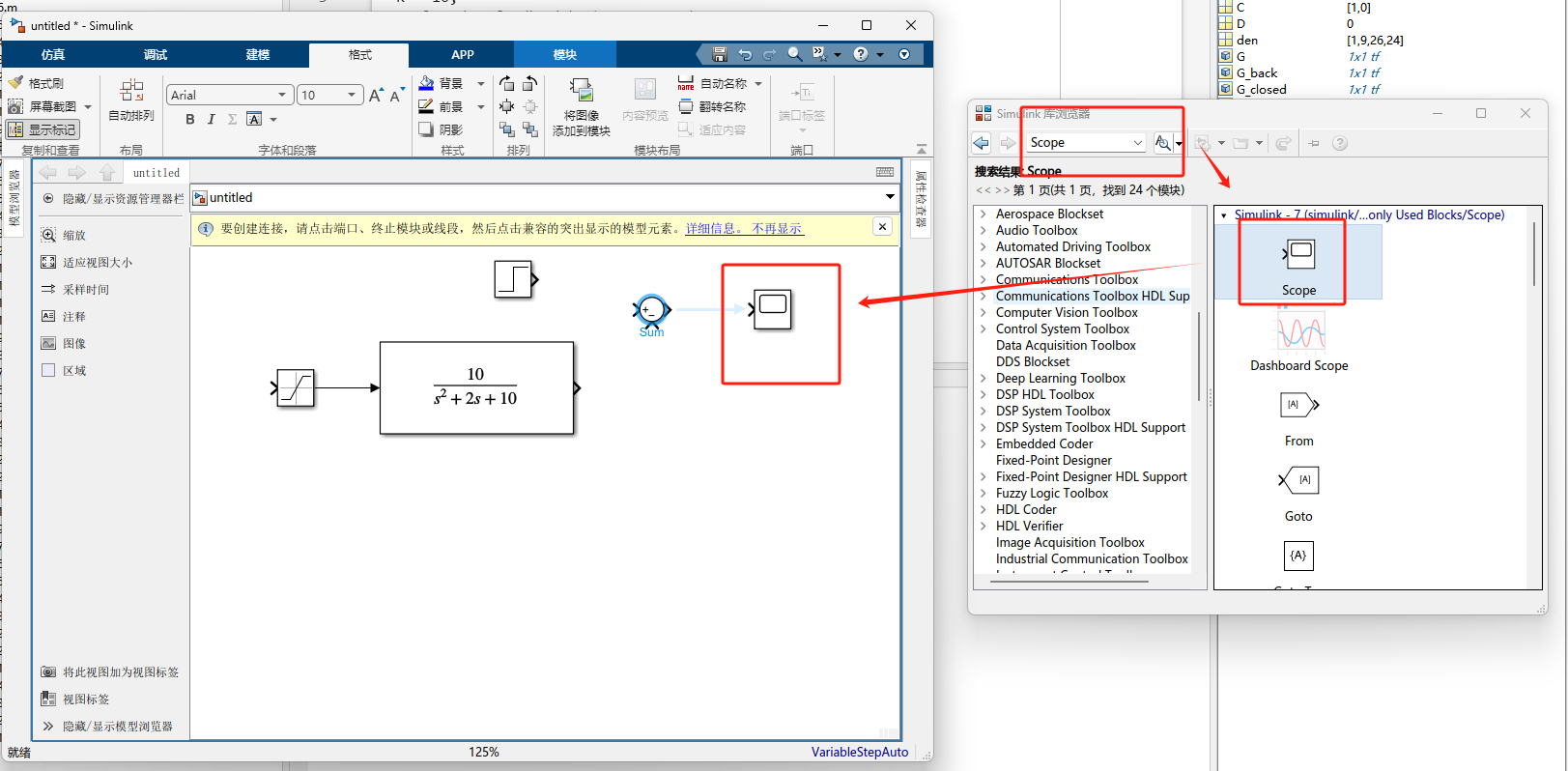The height and width of the screenshot is (771, 1568).
Task: Select Deep Learning Toolbox in library tree
Action: (x=1060, y=378)
